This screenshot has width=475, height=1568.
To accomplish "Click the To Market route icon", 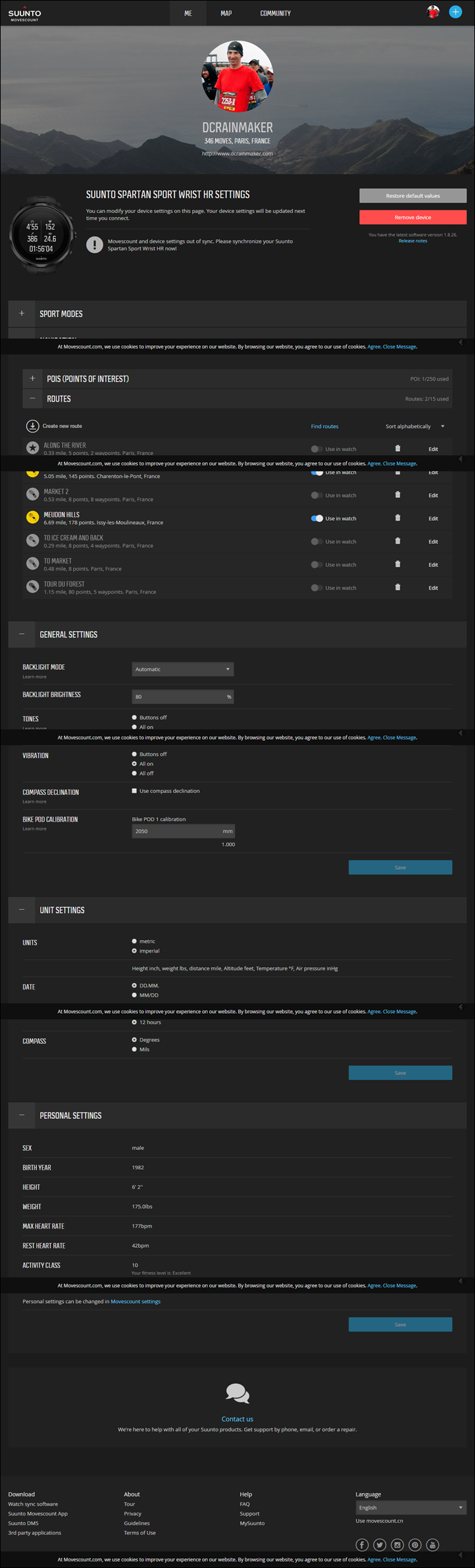I will tap(32, 563).
